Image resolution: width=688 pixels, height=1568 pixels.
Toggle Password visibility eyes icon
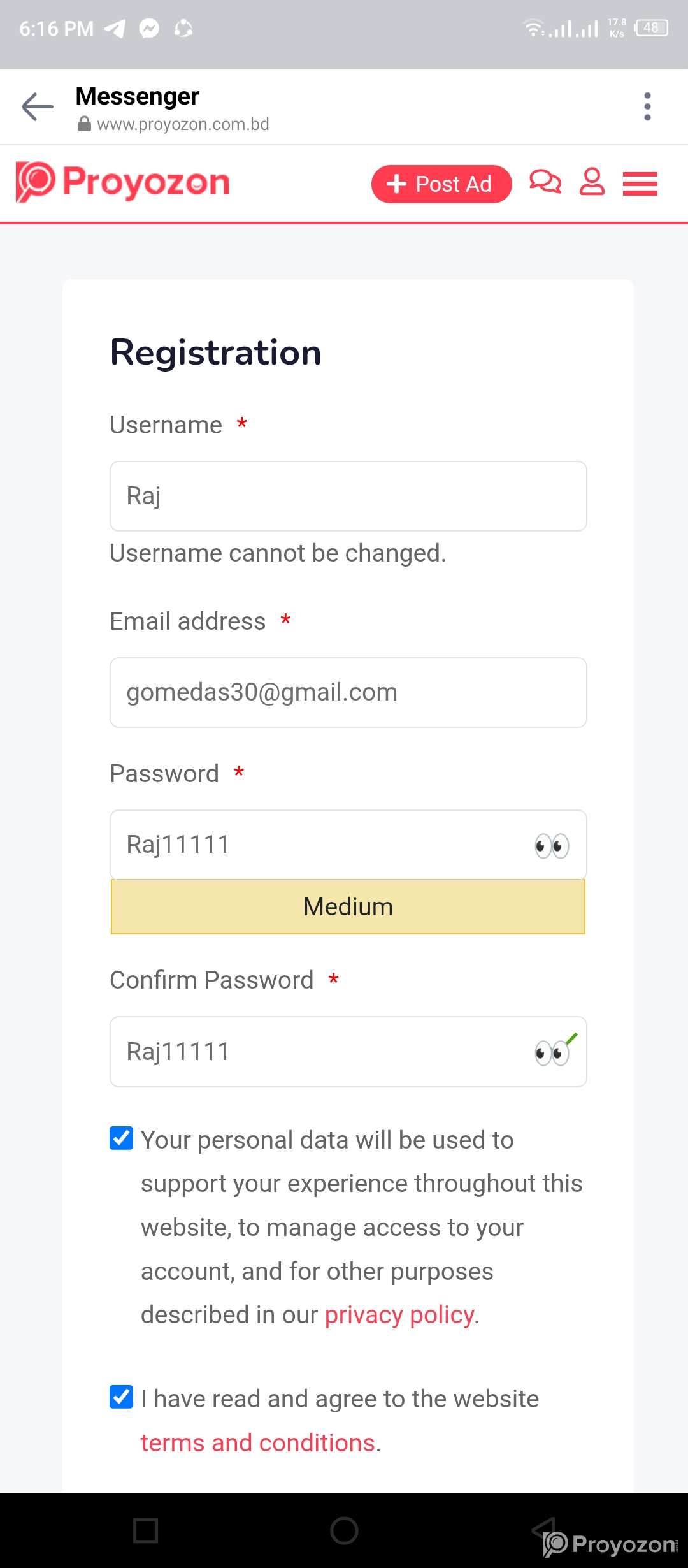click(x=552, y=846)
